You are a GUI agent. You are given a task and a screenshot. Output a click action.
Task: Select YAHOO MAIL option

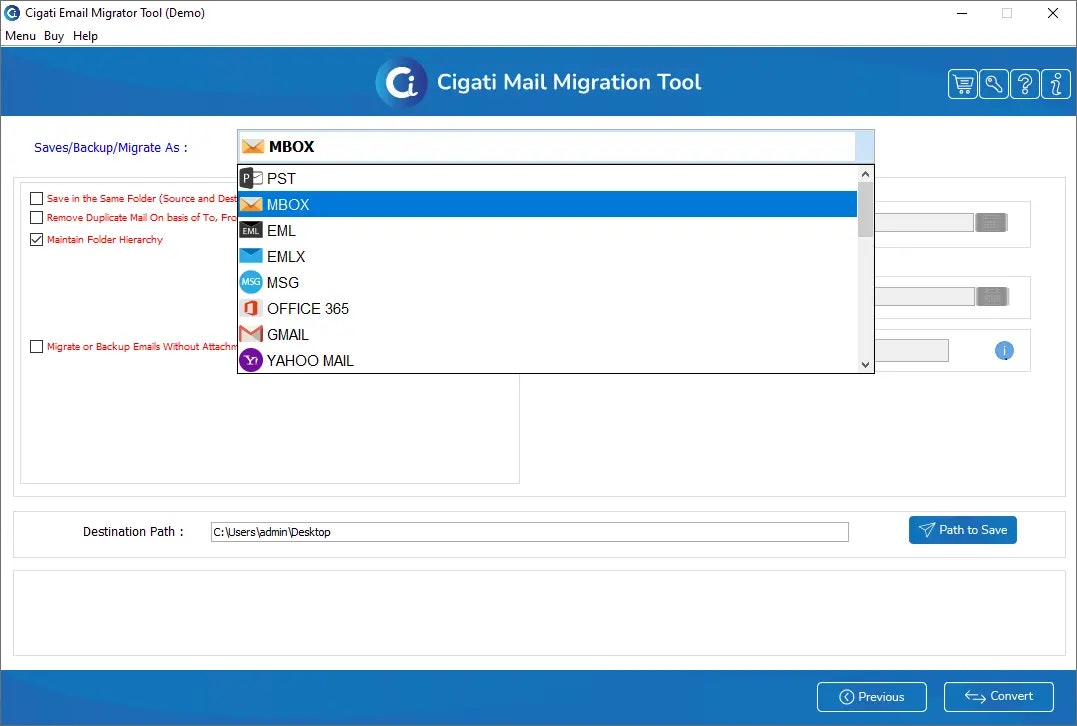click(x=547, y=361)
